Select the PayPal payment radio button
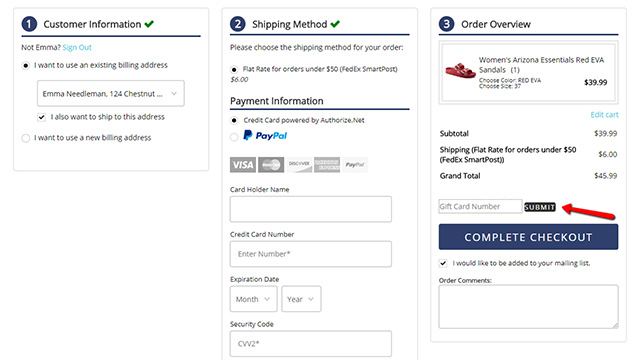Viewport: 640px width, 360px height. pos(234,137)
